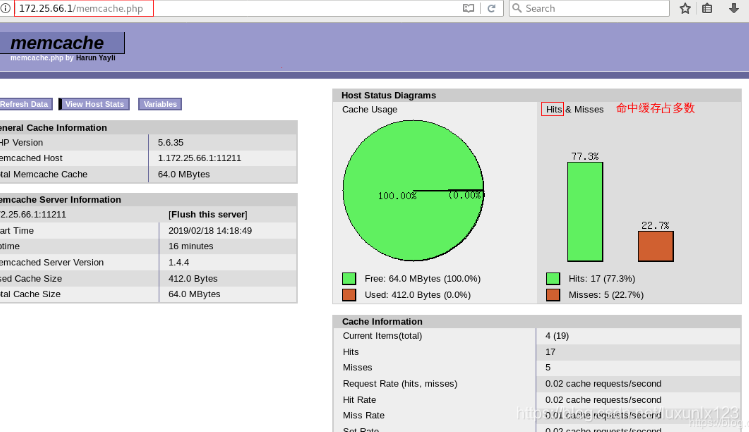Click the Cache Information heading

click(382, 322)
